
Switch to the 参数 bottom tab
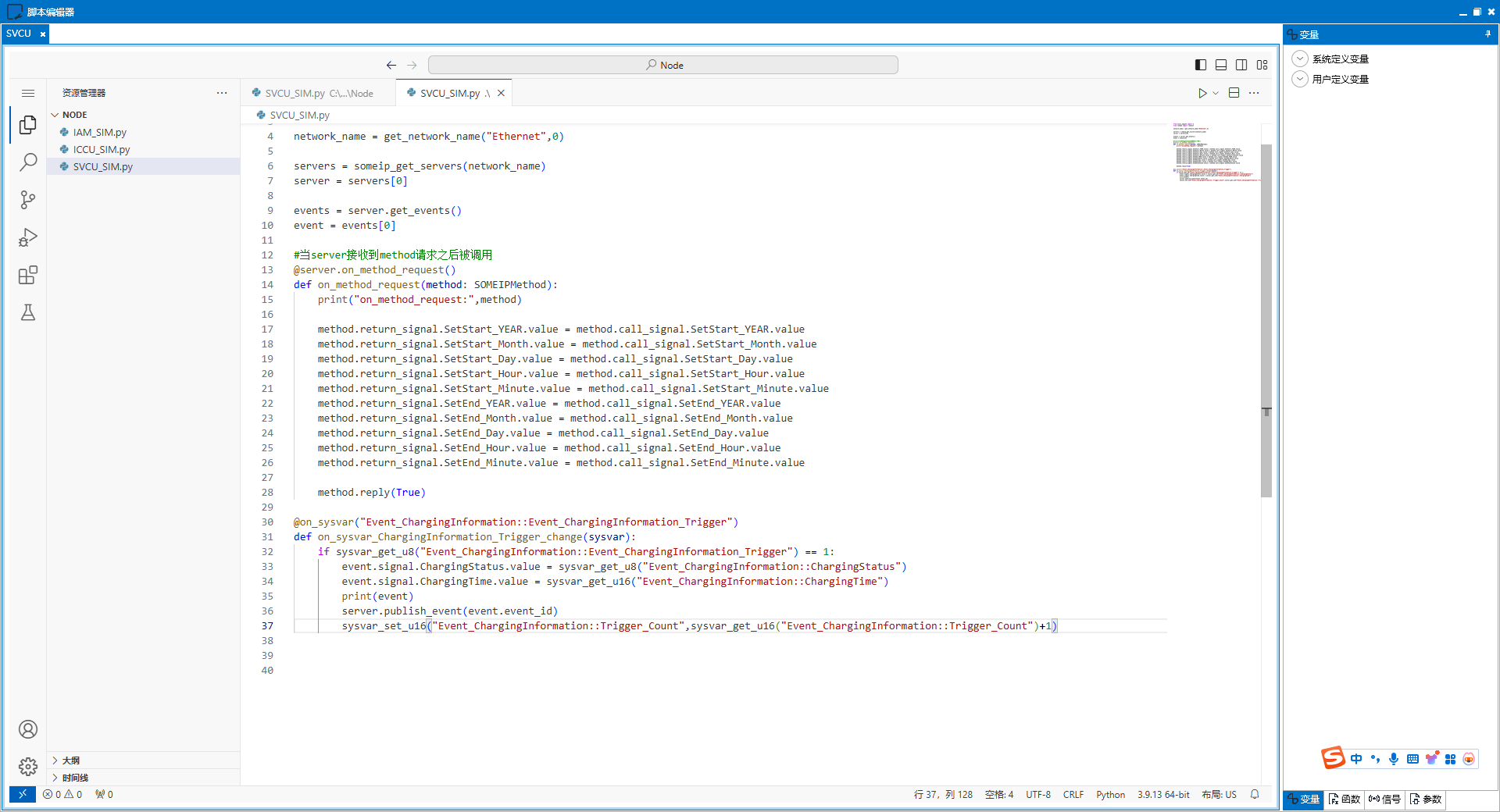tap(1426, 799)
